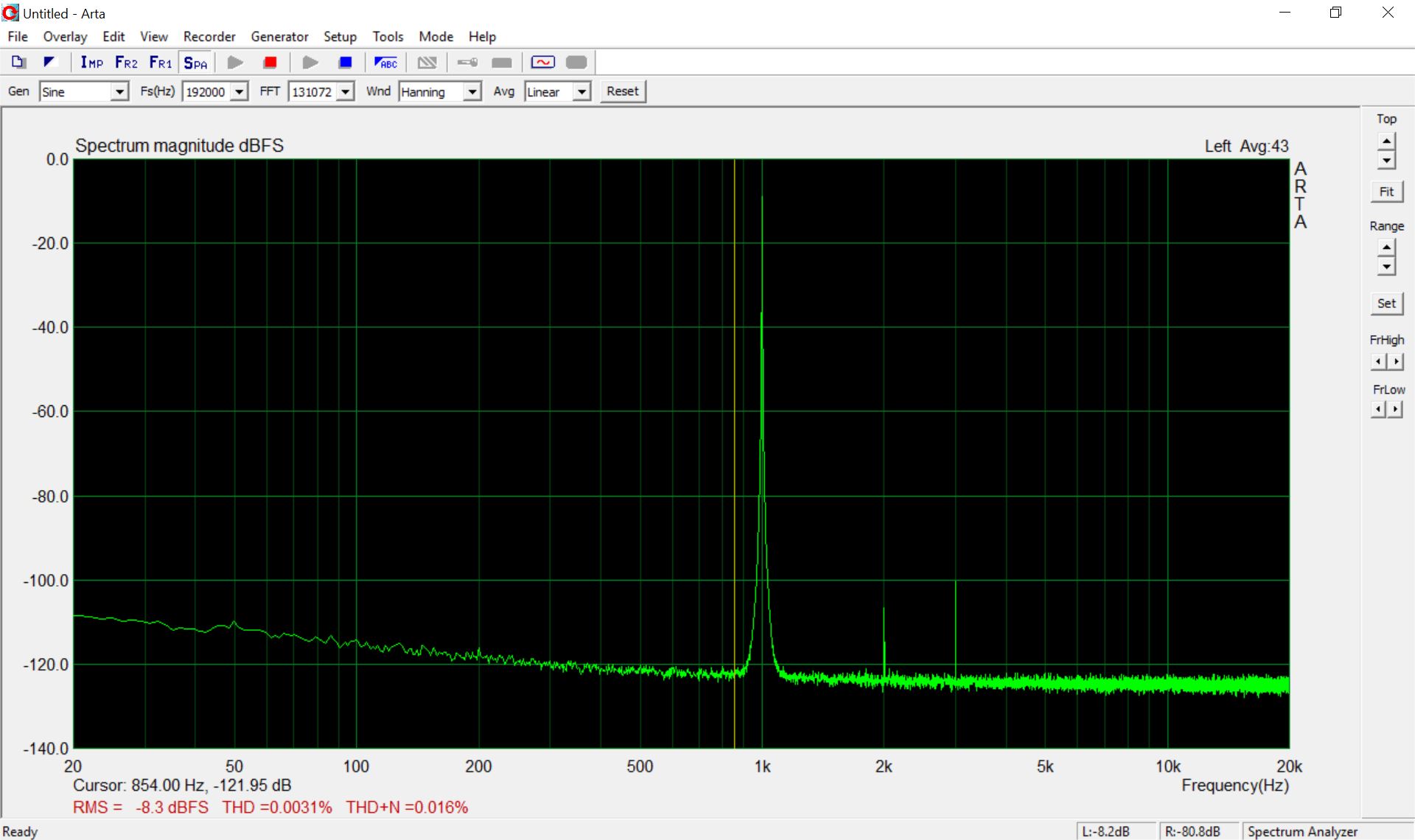Open the Gen signal type dropdown
The height and width of the screenshot is (840, 1415).
click(119, 92)
